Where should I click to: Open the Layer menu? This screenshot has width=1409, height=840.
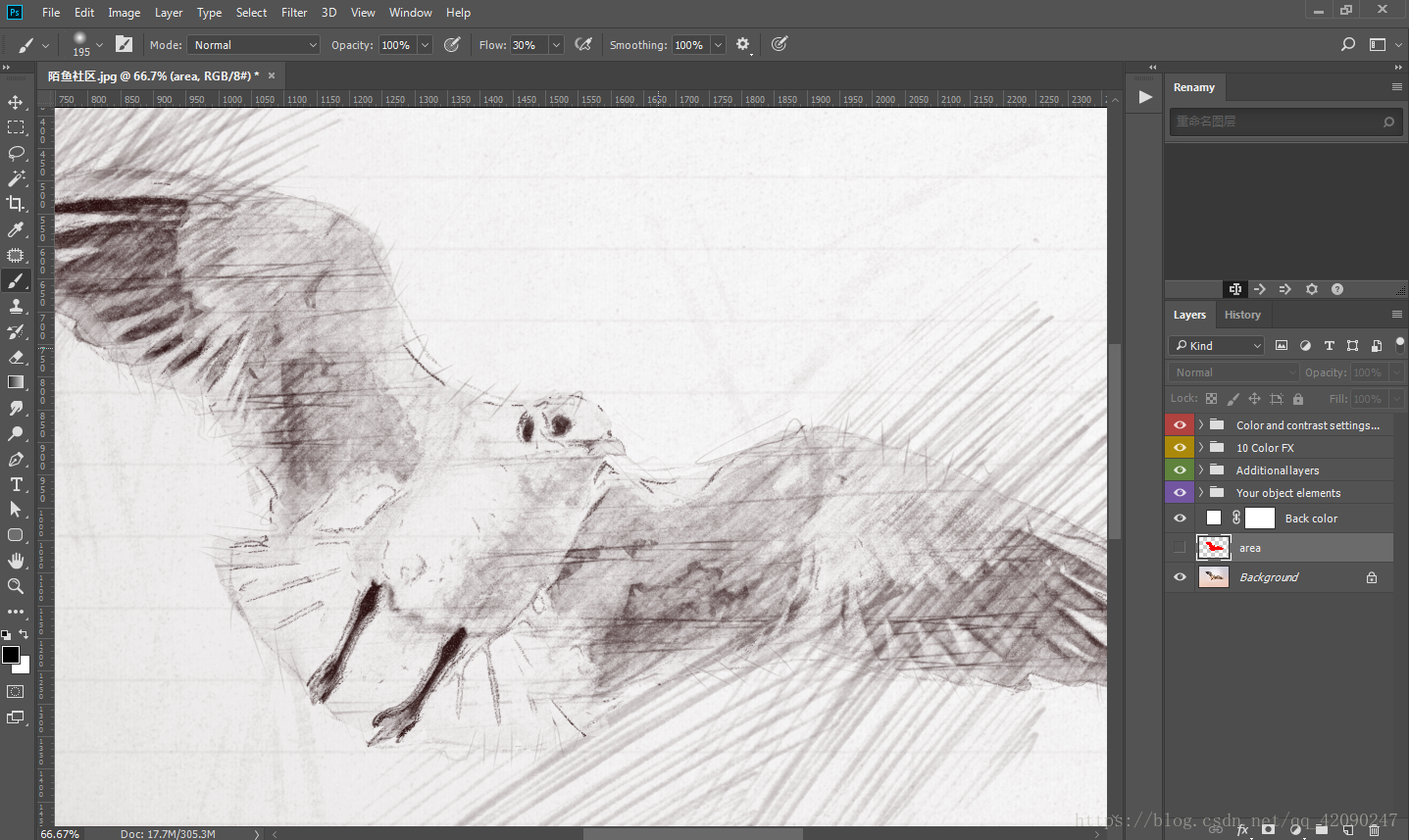click(x=169, y=13)
